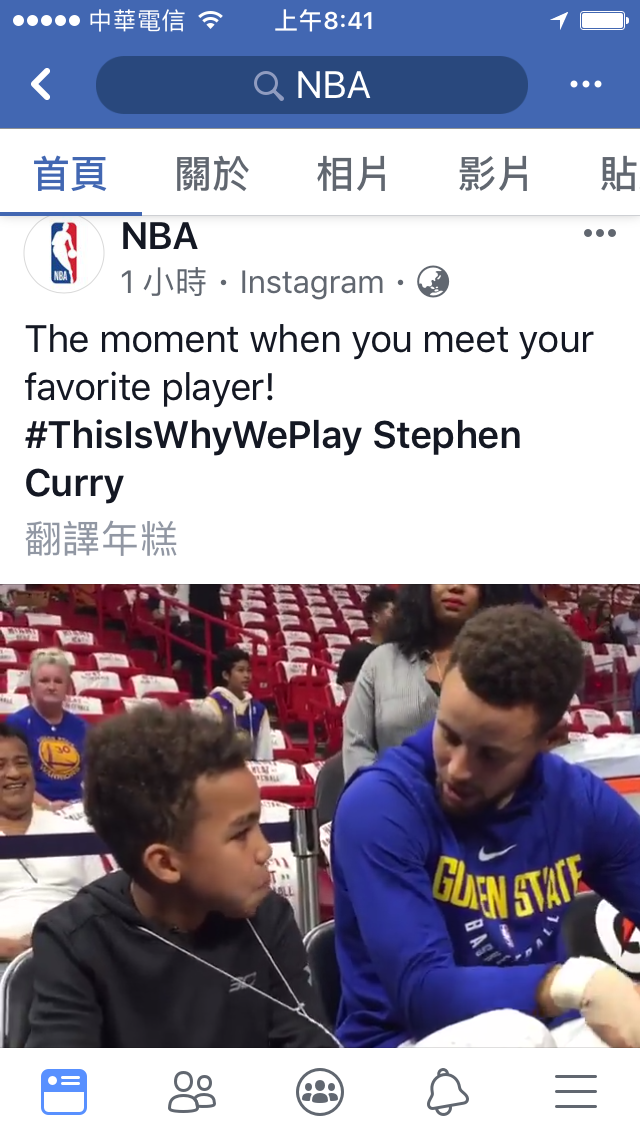Tap the NBA search field
Screen dimensions: 640x1136
[312, 85]
